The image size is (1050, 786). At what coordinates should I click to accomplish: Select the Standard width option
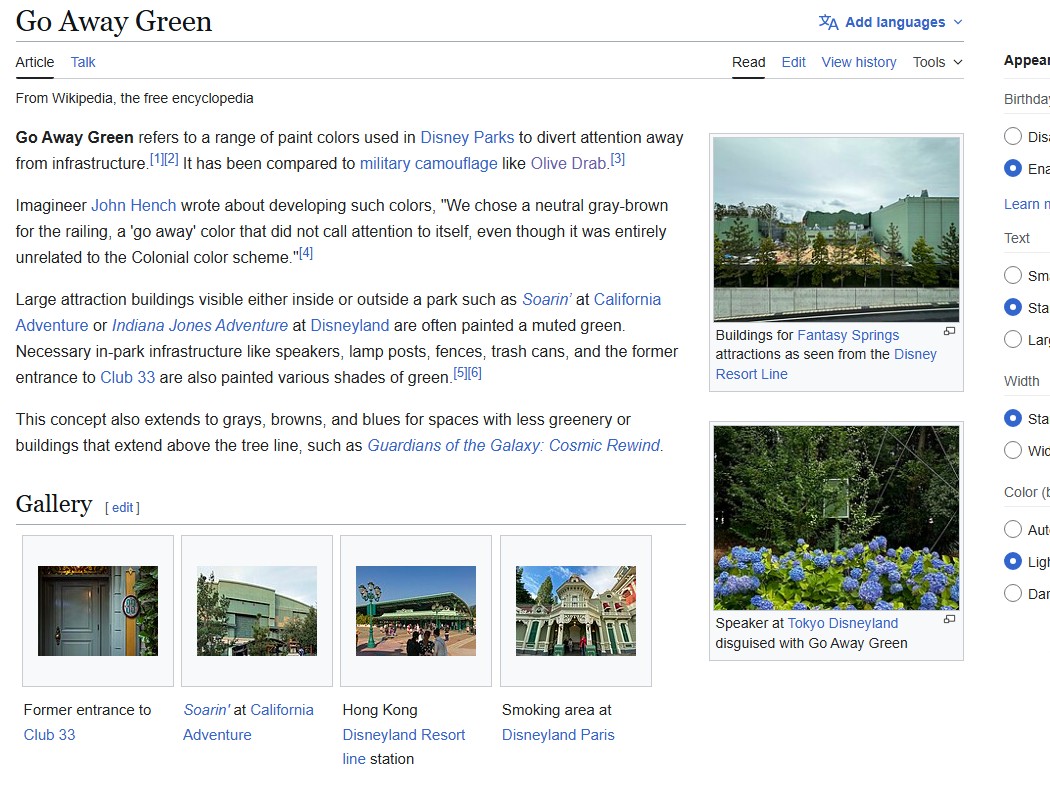tap(1013, 418)
